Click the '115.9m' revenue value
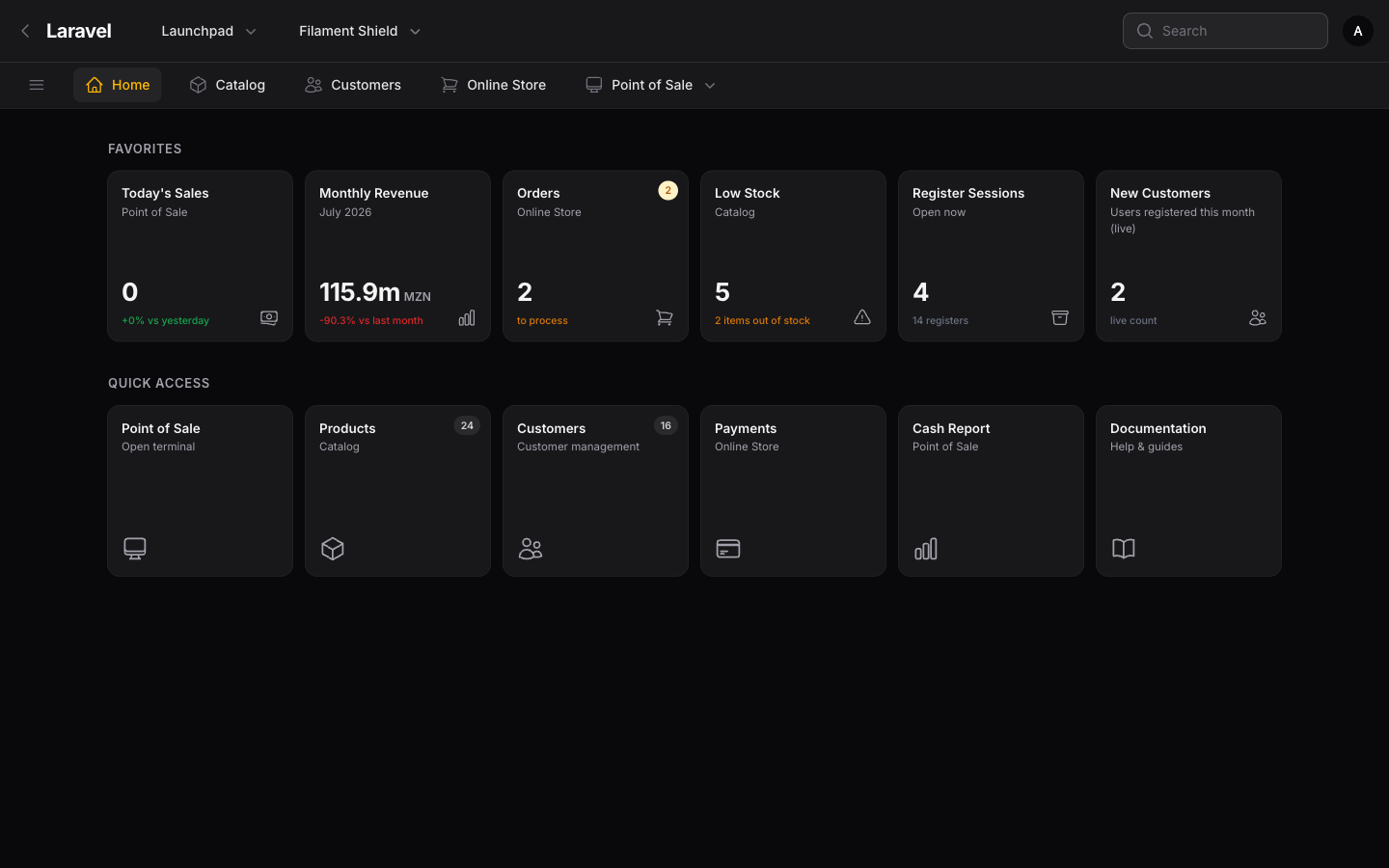Screen dimensions: 1389x868 (x=359, y=291)
